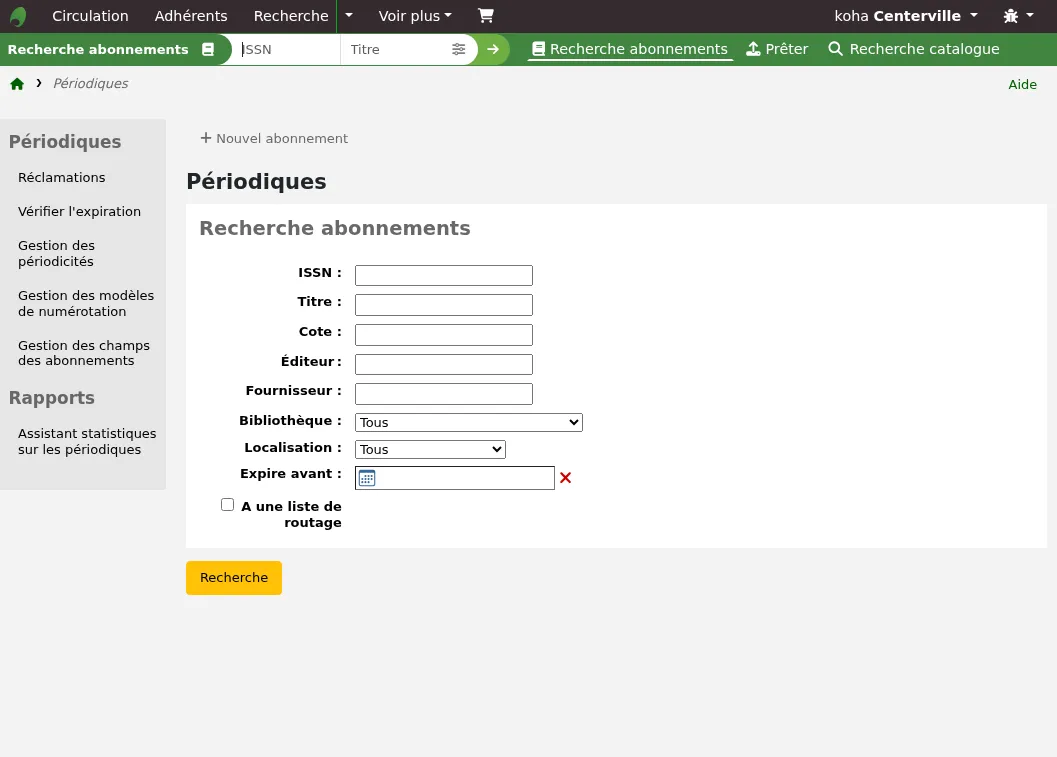Image resolution: width=1057 pixels, height=757 pixels.
Task: Open the bug debug menu icon
Action: click(x=1010, y=16)
